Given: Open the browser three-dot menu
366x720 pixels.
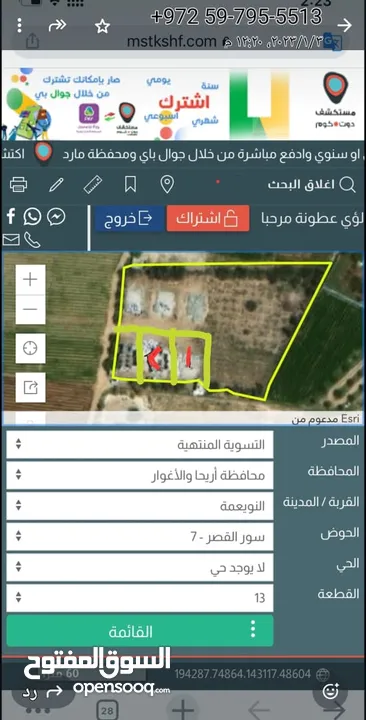Looking at the screenshot, I should [19, 26].
